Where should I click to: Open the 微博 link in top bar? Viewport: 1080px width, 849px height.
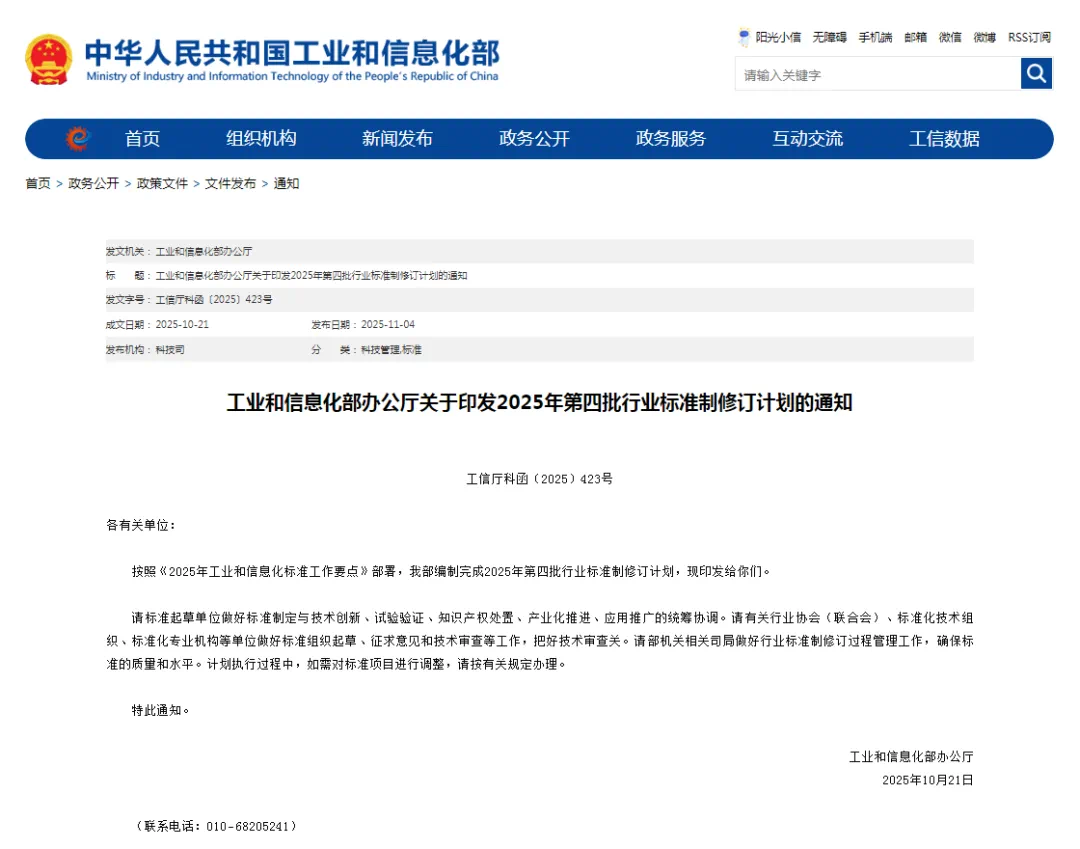click(984, 37)
